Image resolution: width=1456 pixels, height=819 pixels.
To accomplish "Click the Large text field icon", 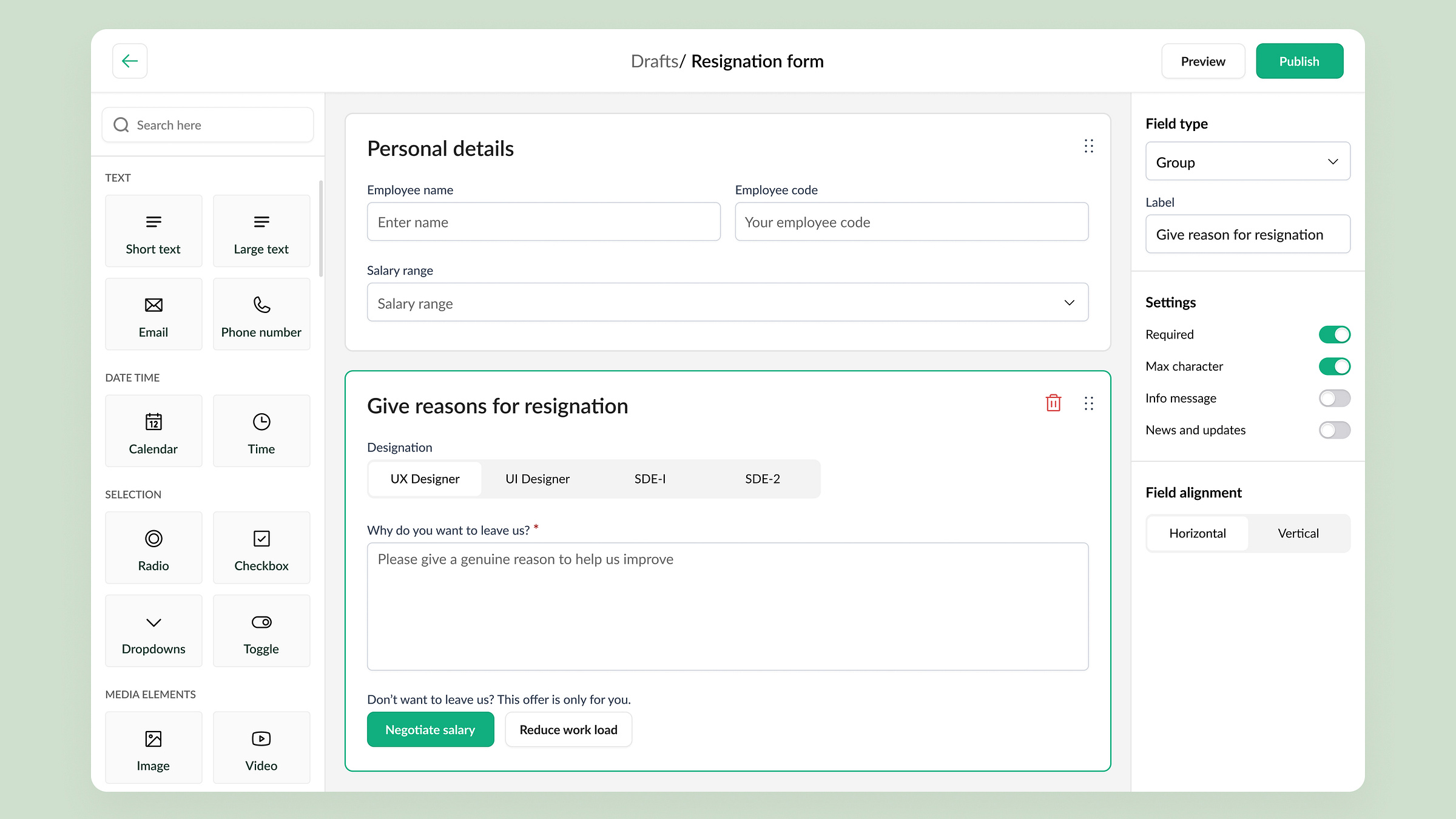I will point(261,221).
